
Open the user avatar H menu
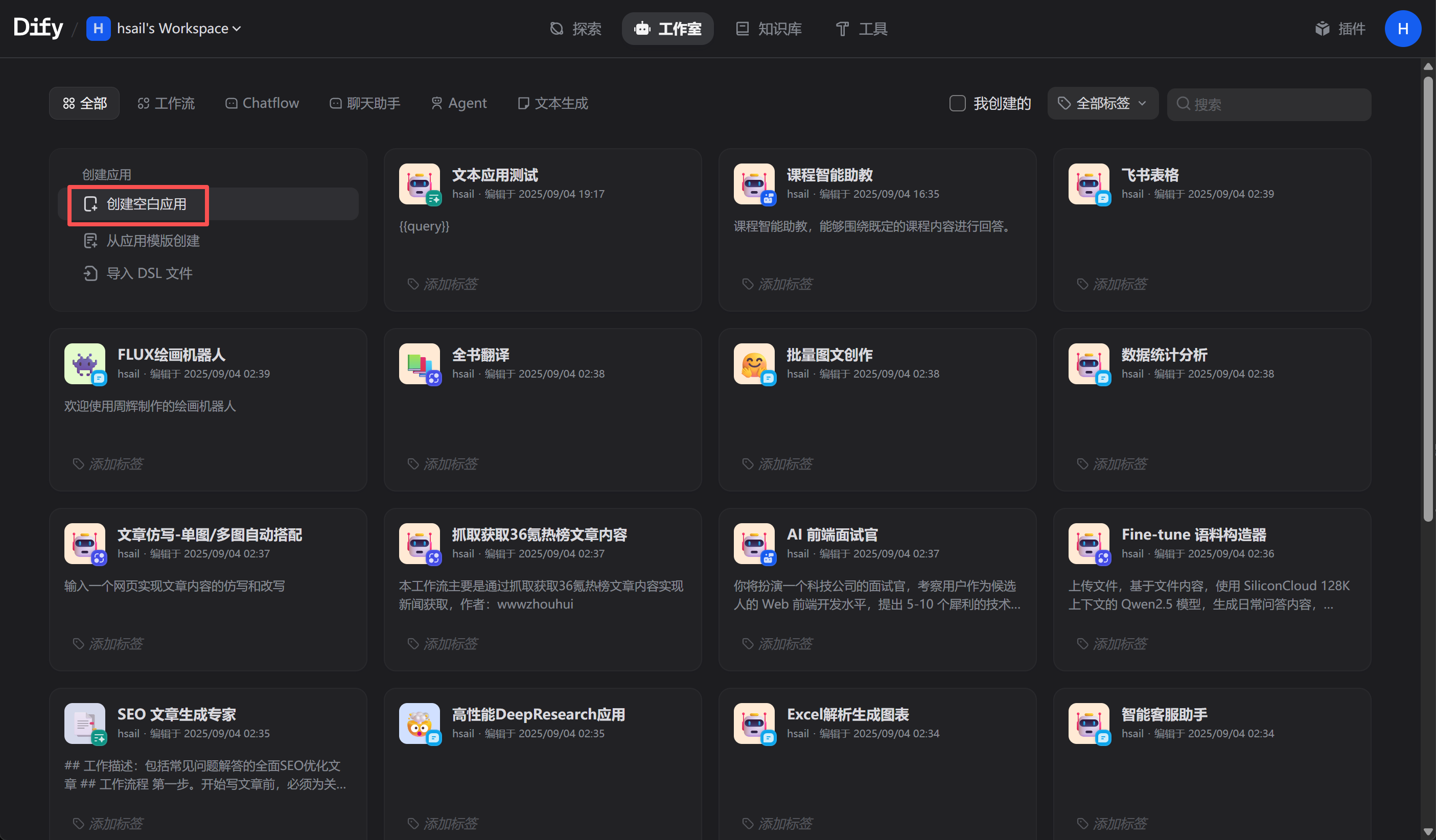1402,29
